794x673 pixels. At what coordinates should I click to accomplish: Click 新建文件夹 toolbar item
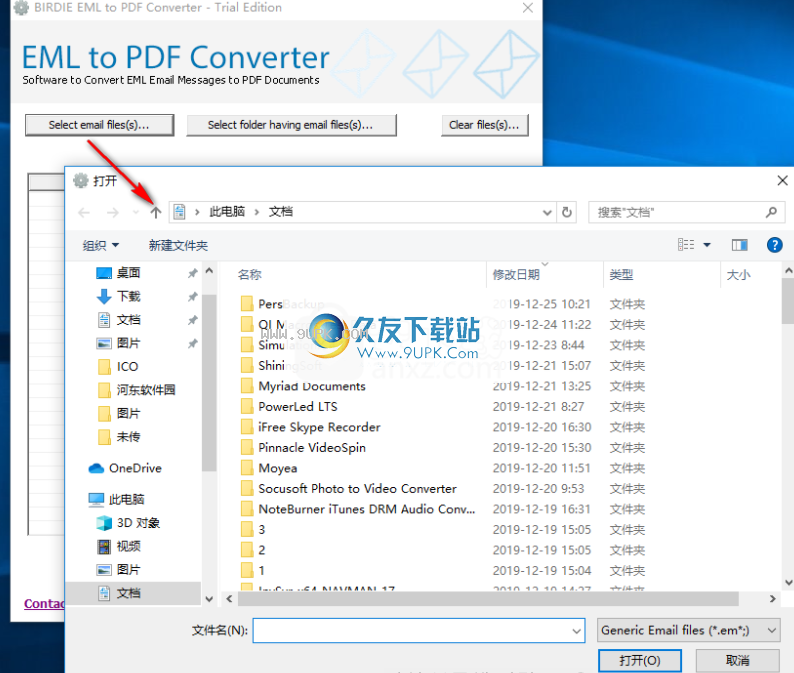pos(178,246)
